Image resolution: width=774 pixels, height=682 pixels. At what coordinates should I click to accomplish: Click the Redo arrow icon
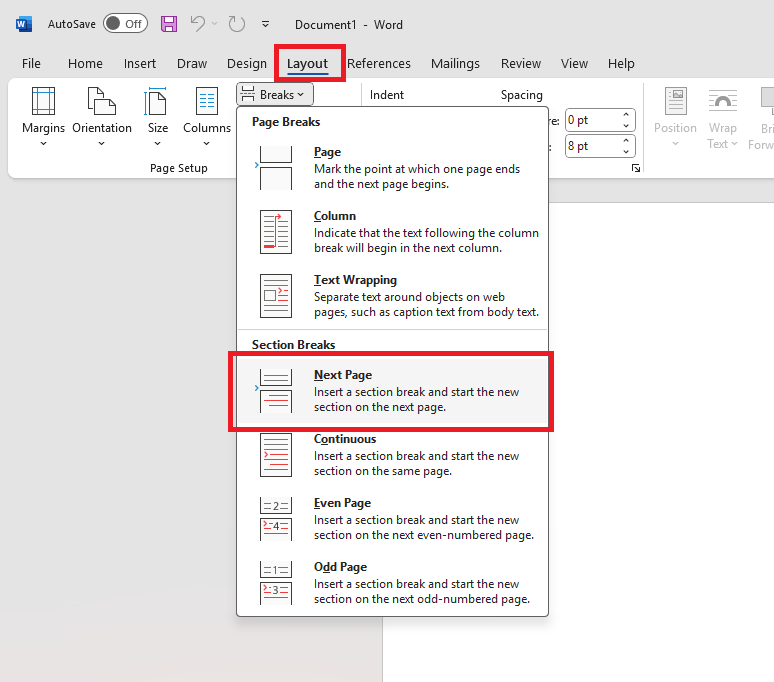pos(236,23)
